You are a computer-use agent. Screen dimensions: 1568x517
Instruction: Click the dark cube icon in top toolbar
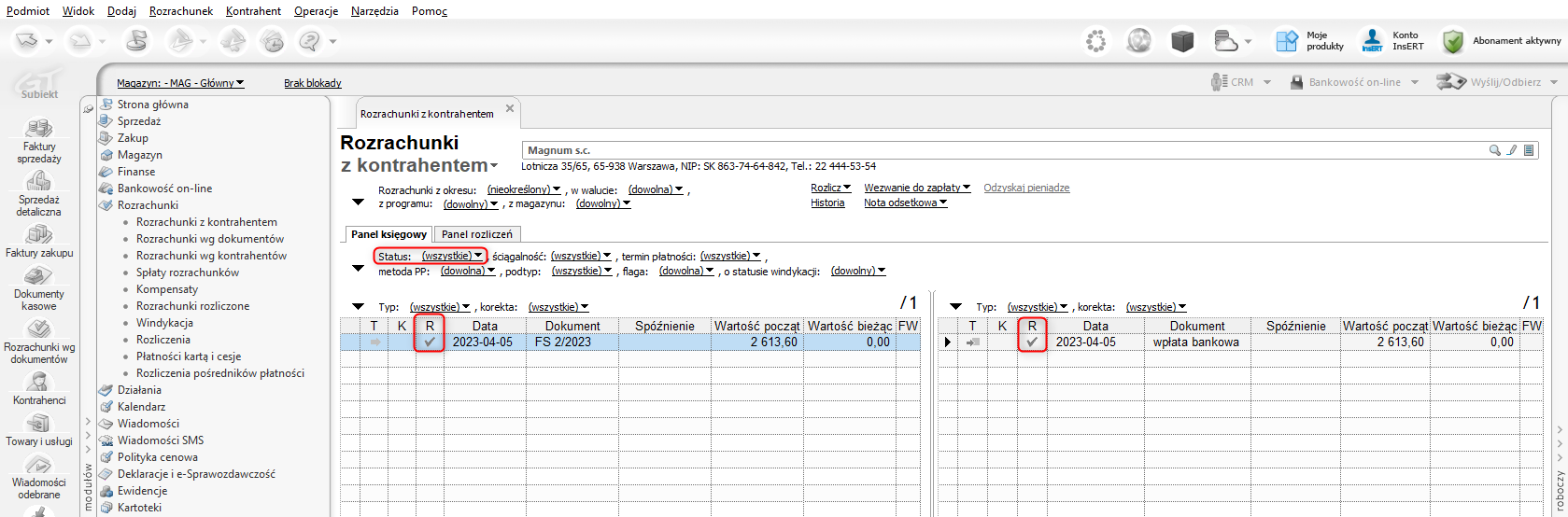click(1182, 41)
